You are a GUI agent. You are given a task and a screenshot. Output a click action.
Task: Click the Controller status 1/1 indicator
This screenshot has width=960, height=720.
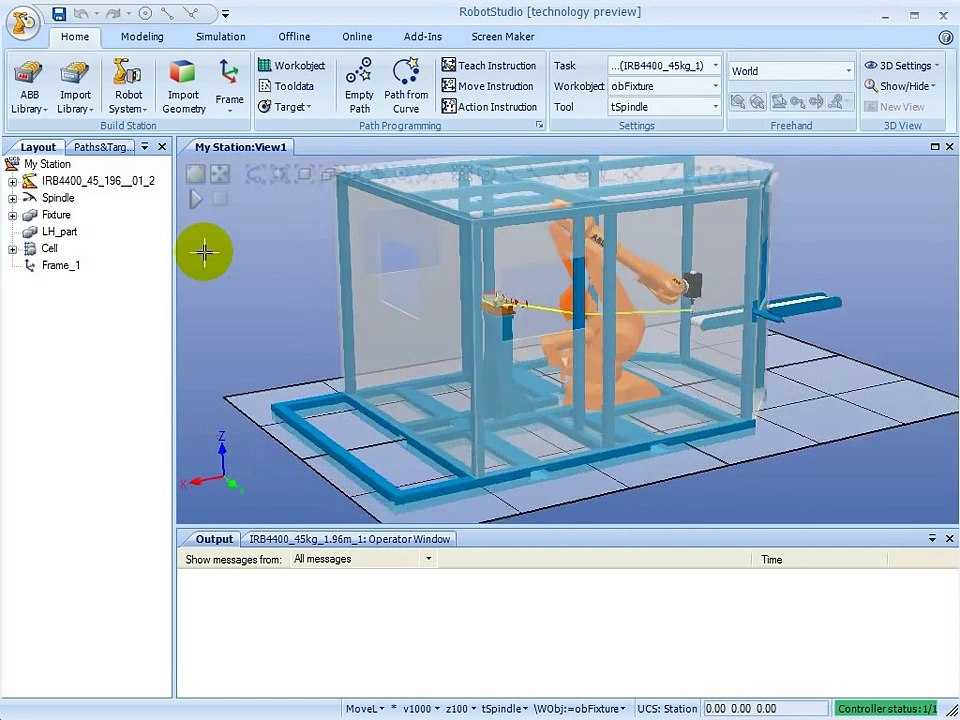point(887,708)
